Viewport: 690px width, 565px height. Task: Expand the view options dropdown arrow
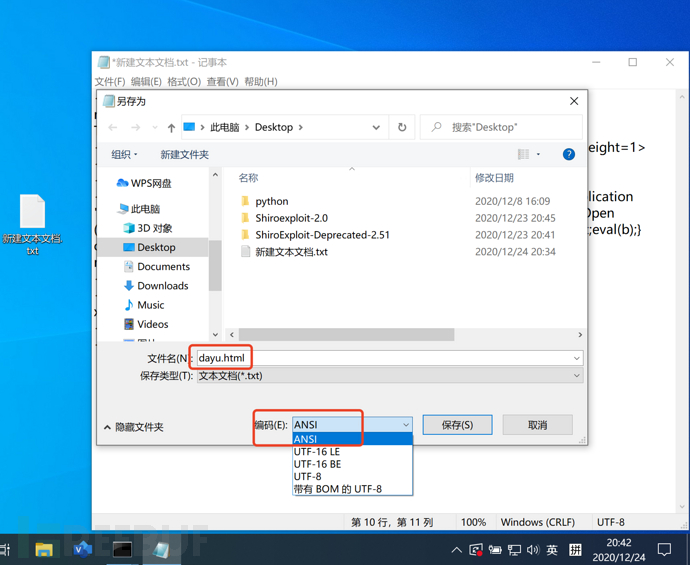[x=538, y=154]
